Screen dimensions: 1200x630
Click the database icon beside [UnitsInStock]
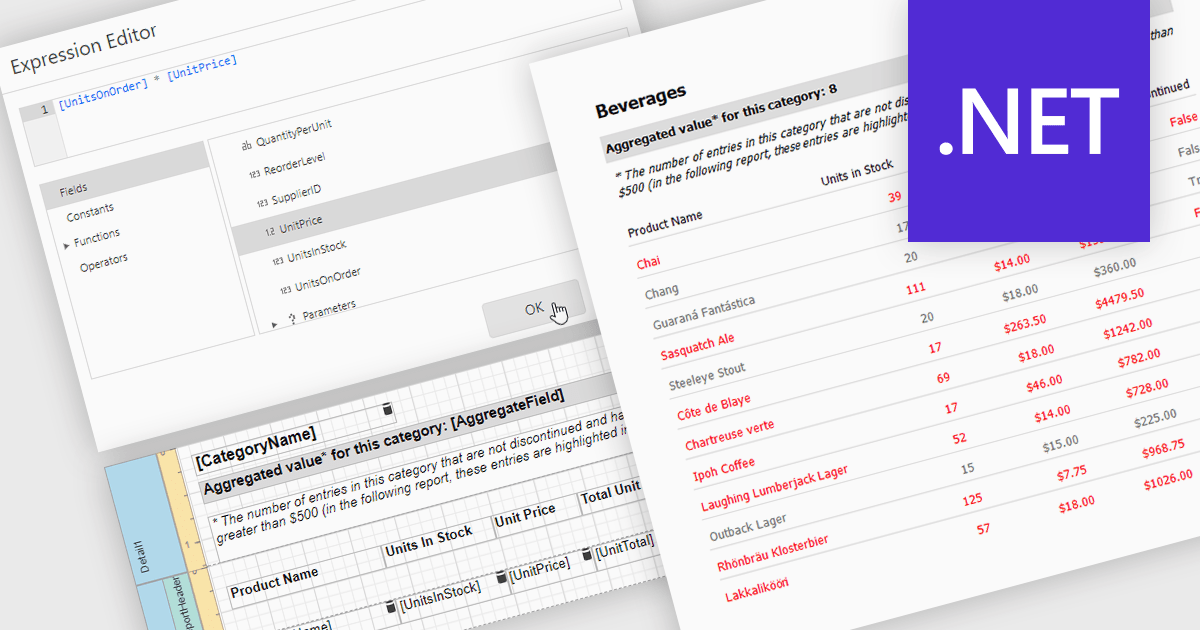tap(391, 607)
